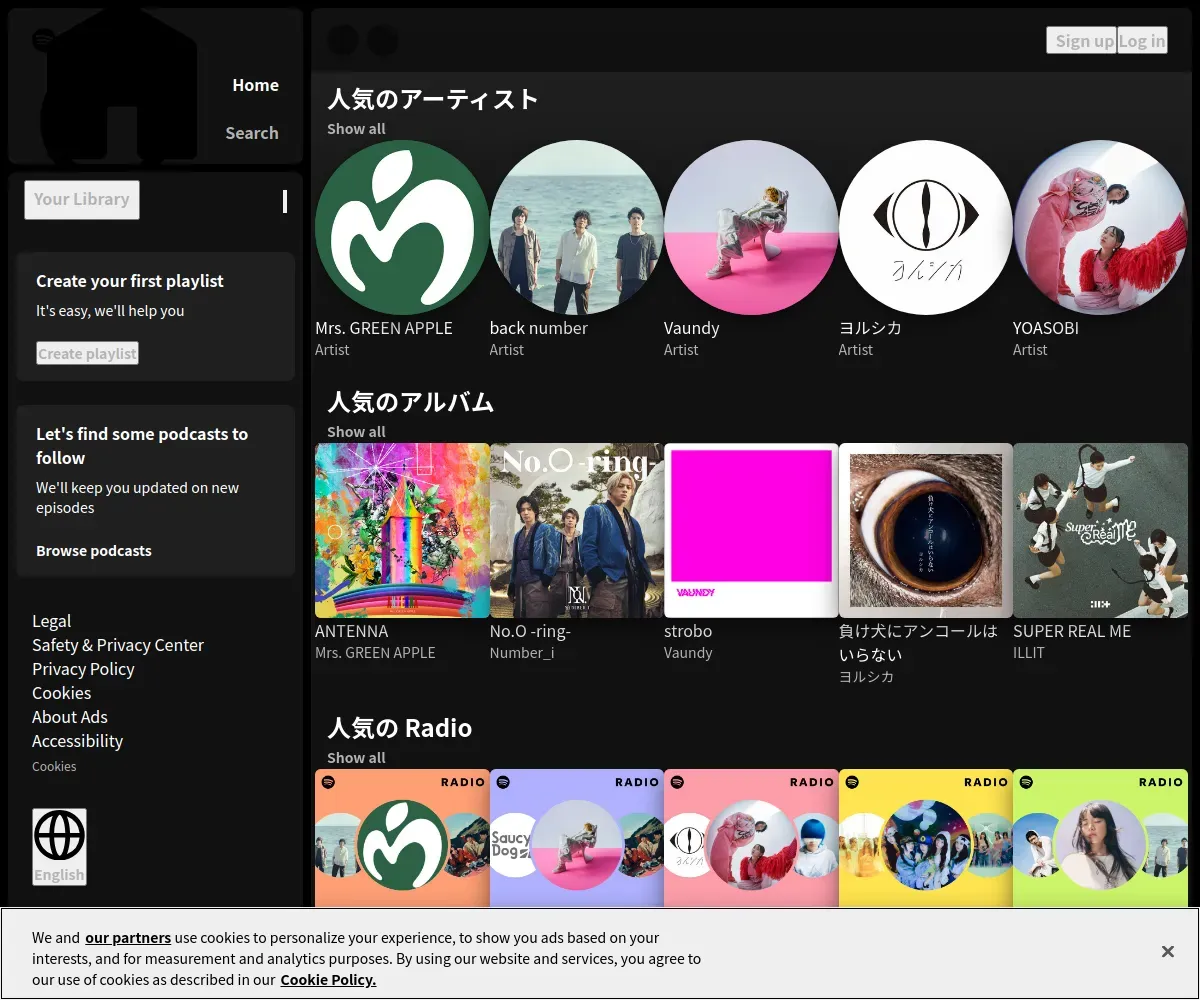Open Your Library

(82, 200)
